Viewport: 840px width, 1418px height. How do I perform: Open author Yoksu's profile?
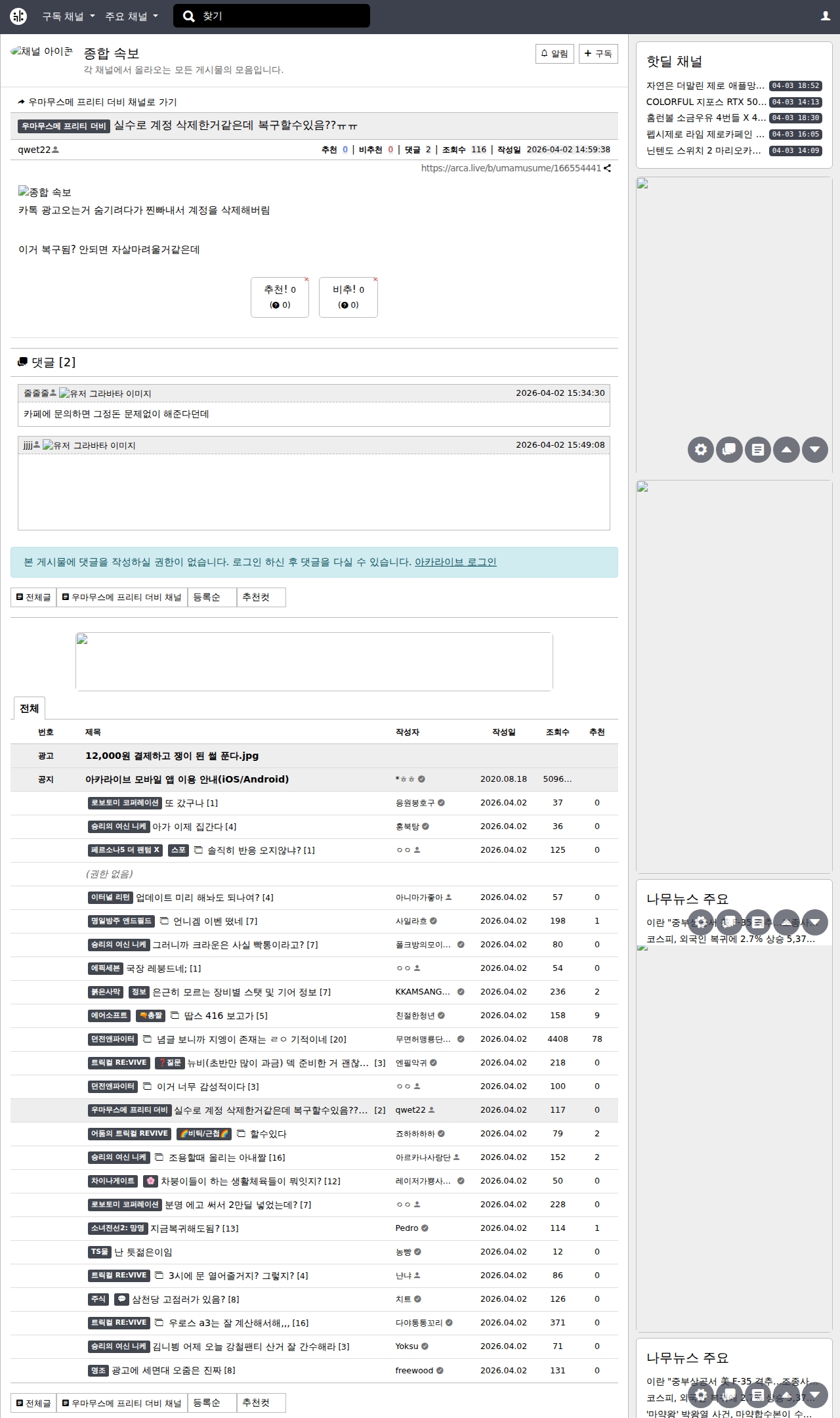(407, 1346)
